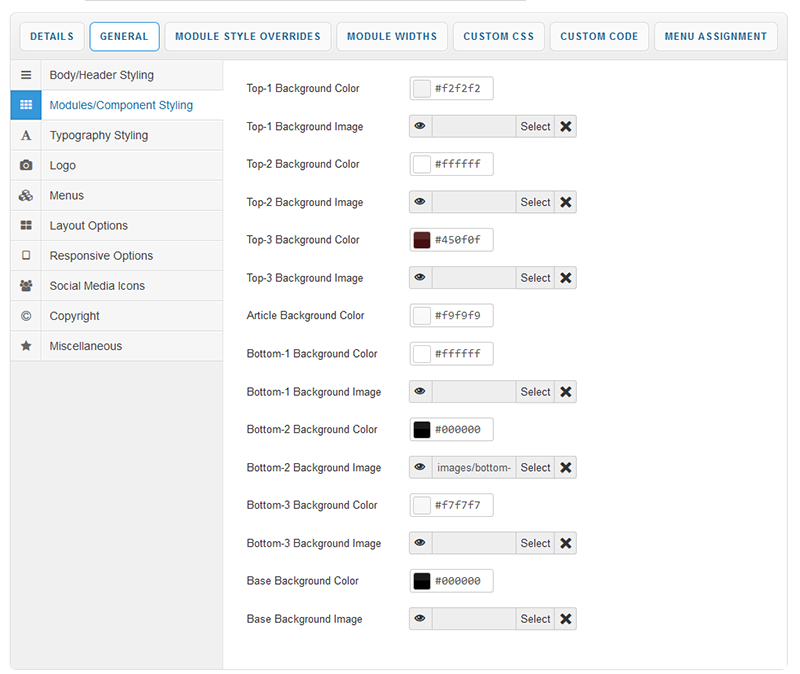
Task: Click the Menus sidebar icon
Action: pos(26,195)
